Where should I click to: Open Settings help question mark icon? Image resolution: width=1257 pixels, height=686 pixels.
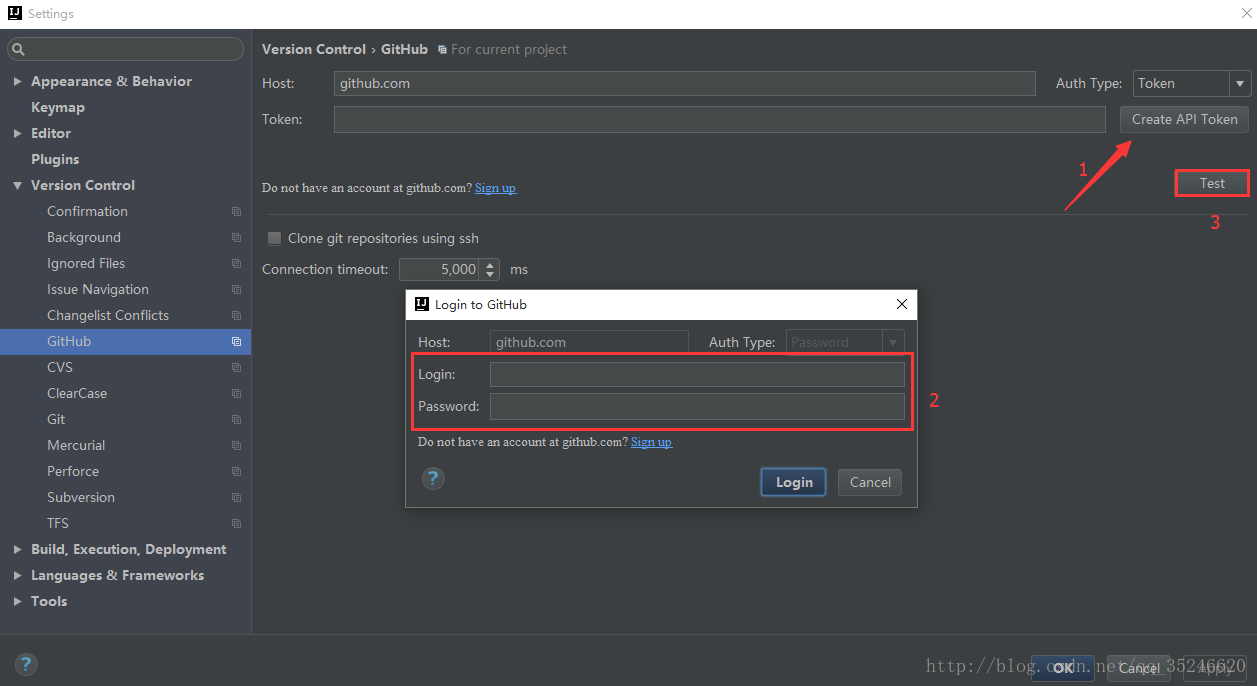(26, 664)
